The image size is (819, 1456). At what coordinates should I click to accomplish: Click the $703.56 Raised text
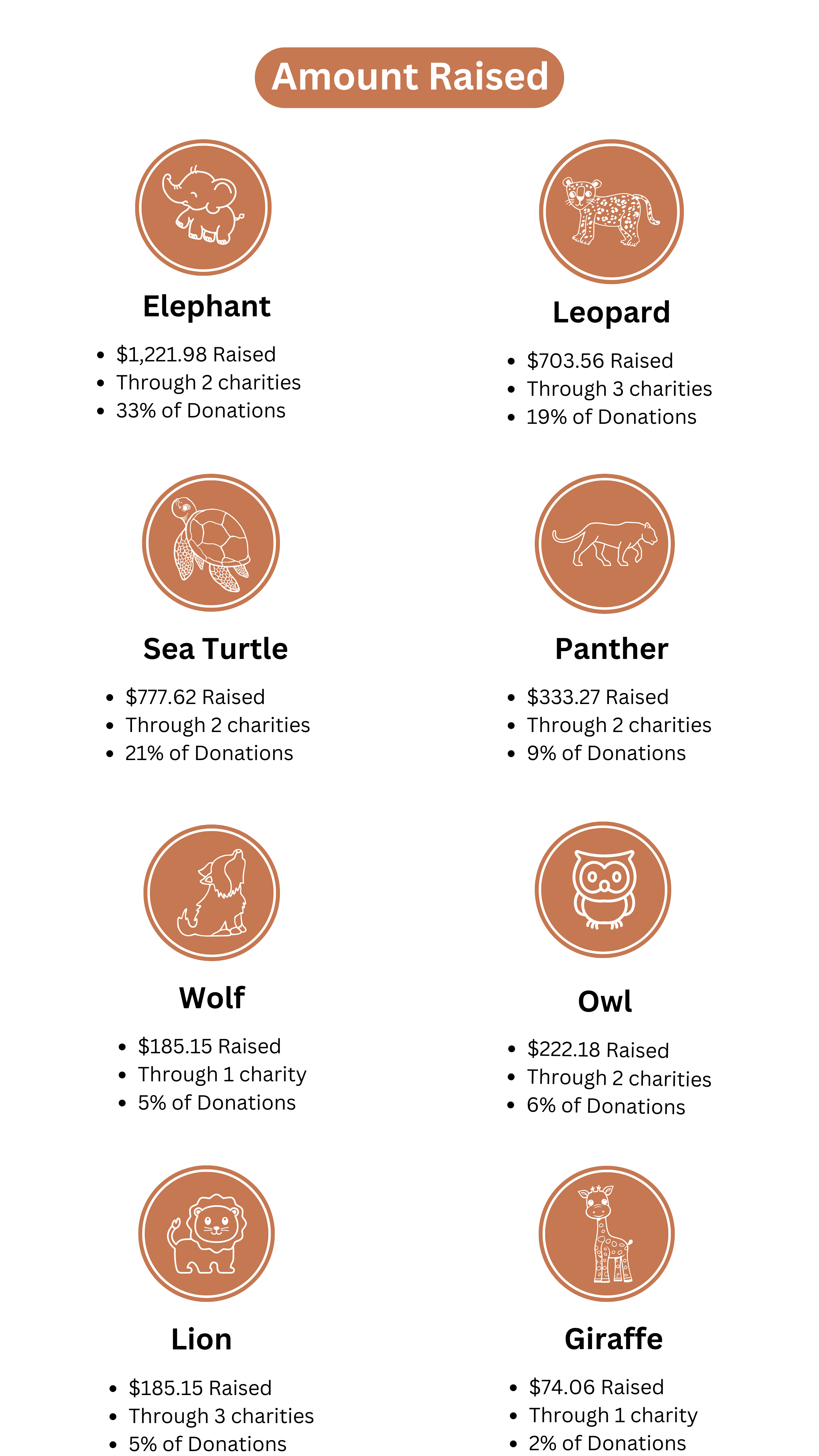pos(600,361)
